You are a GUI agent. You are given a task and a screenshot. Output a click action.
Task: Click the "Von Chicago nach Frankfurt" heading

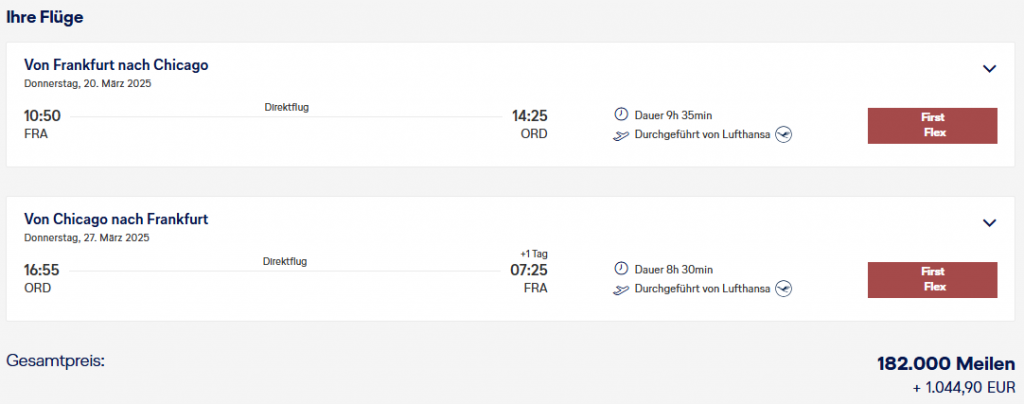(x=116, y=219)
